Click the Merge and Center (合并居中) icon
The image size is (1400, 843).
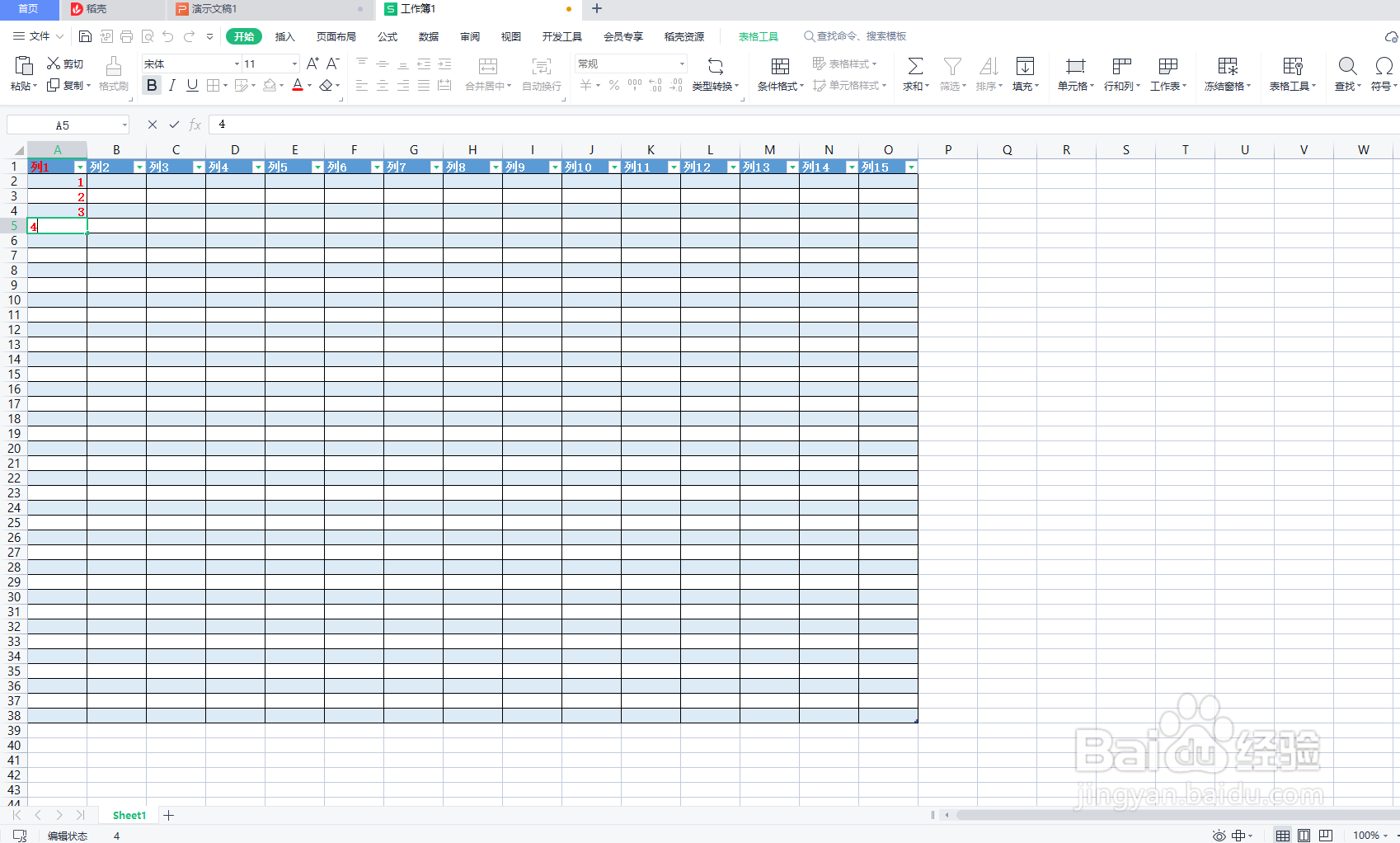[488, 66]
